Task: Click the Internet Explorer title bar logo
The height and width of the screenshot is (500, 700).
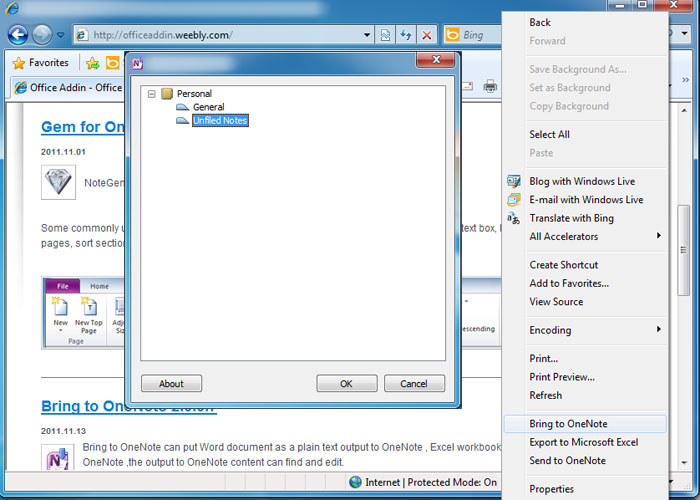Action: (12, 8)
